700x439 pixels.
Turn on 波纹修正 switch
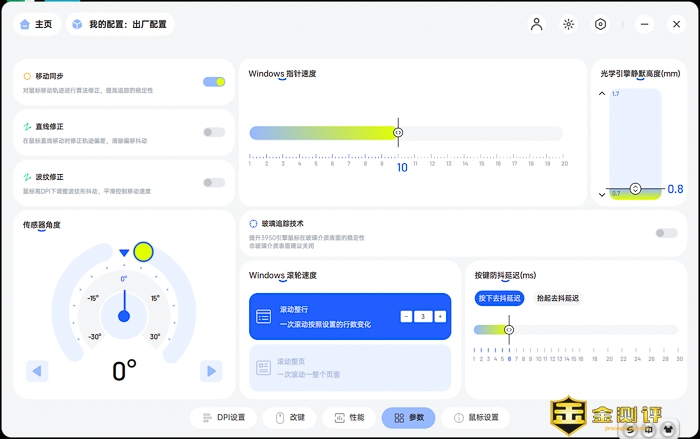(213, 182)
